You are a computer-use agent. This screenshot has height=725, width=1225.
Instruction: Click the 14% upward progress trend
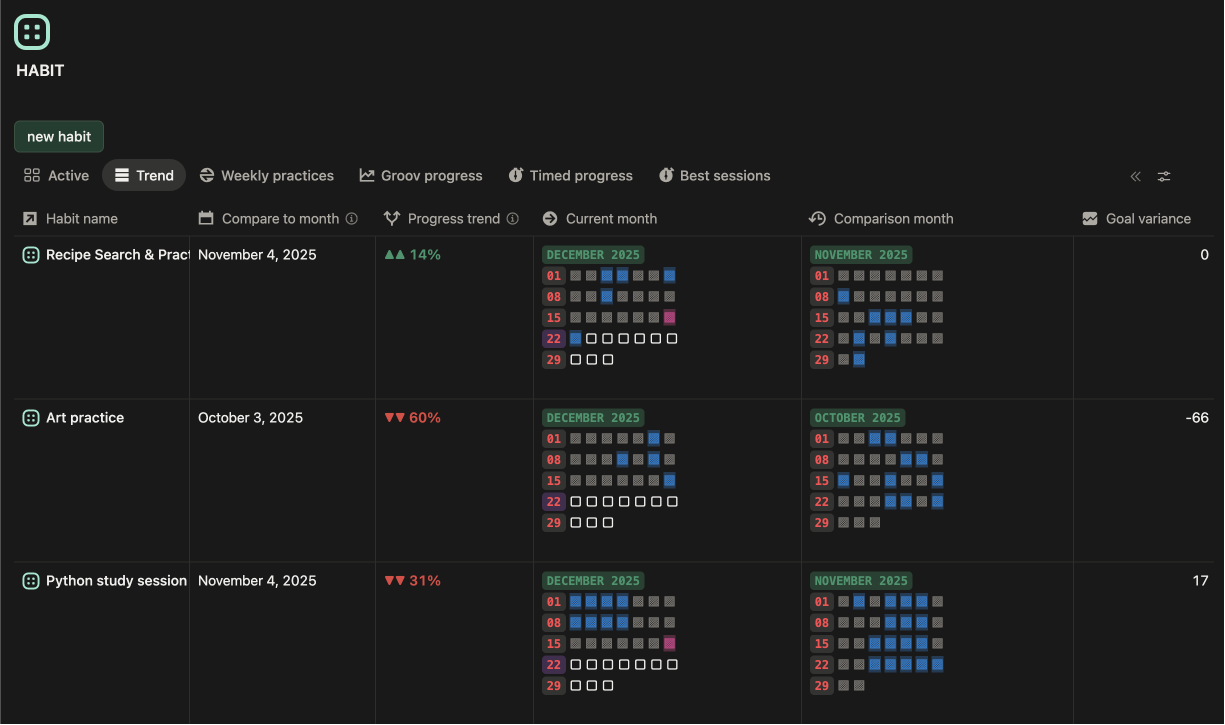point(413,255)
